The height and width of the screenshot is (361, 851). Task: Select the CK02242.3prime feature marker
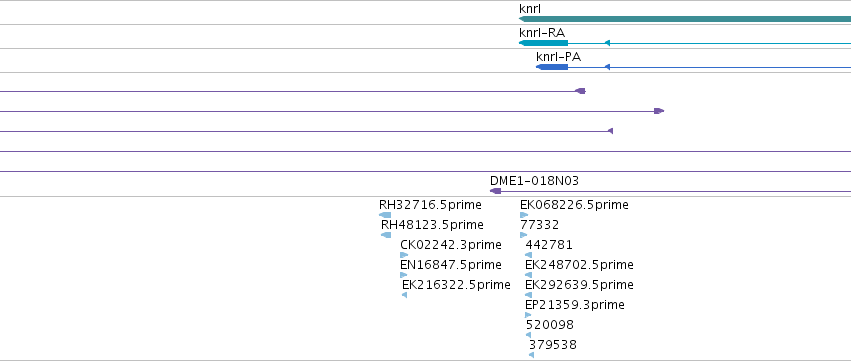point(404,255)
